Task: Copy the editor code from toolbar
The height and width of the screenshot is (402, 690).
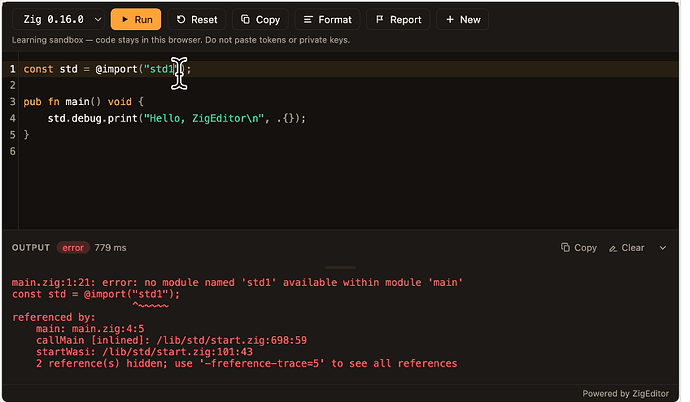Action: [260, 19]
